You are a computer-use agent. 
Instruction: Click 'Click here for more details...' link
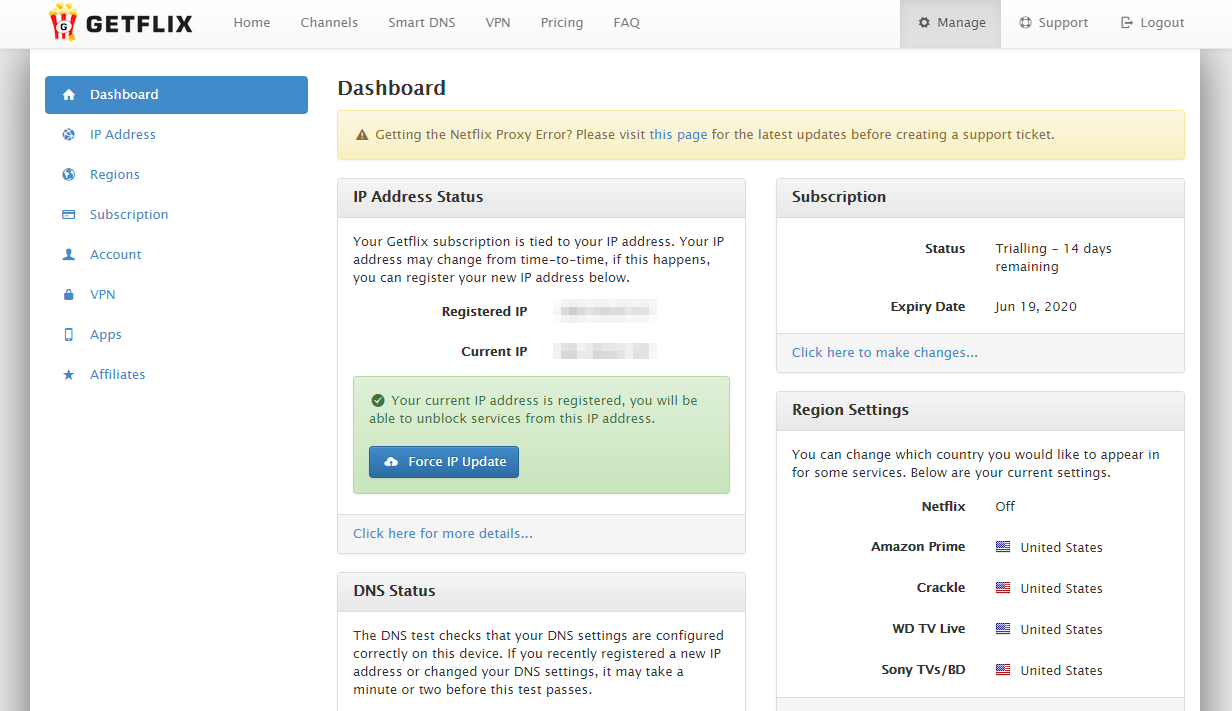[442, 534]
